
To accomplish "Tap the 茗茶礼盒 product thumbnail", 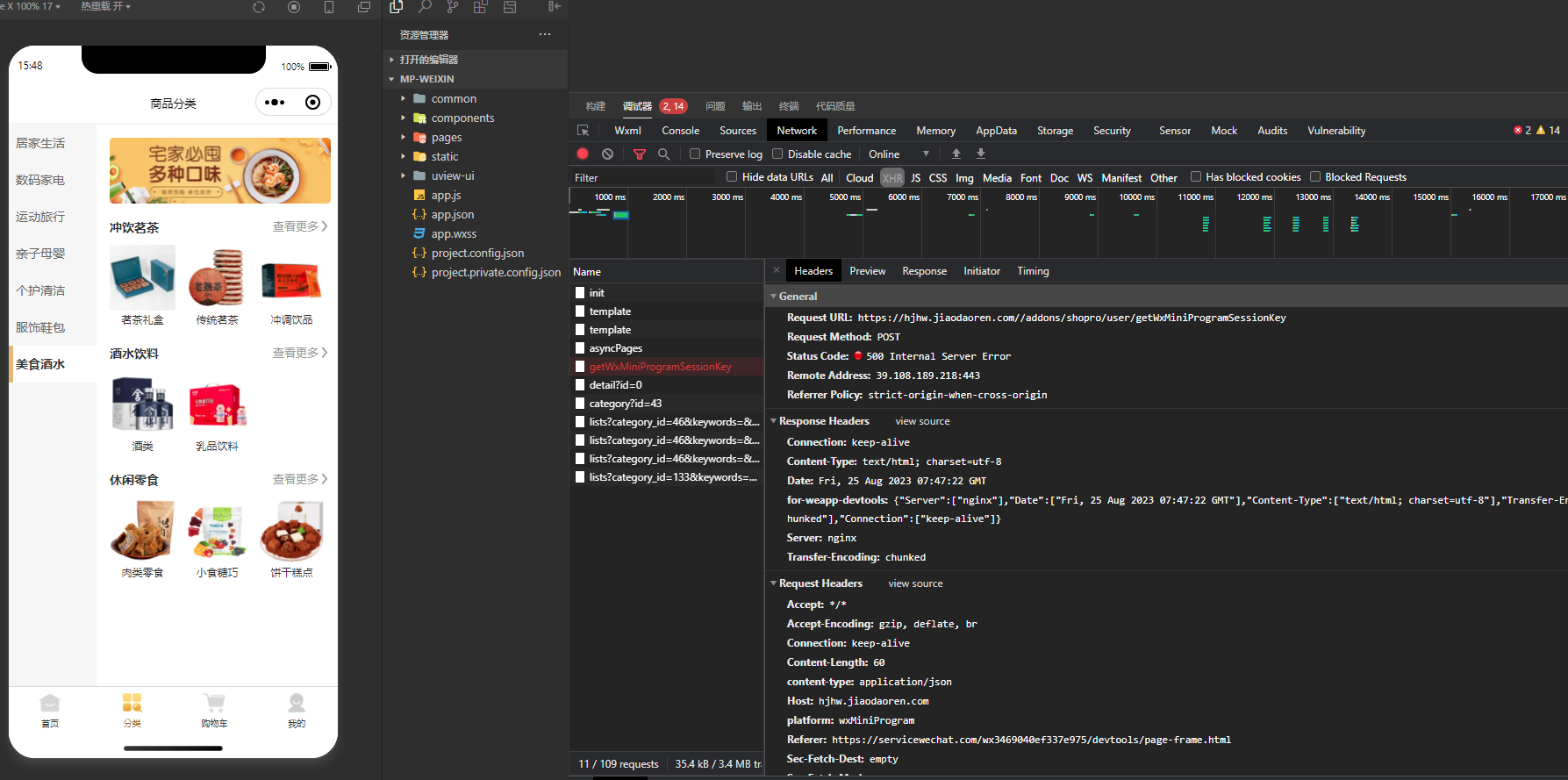I will click(142, 278).
